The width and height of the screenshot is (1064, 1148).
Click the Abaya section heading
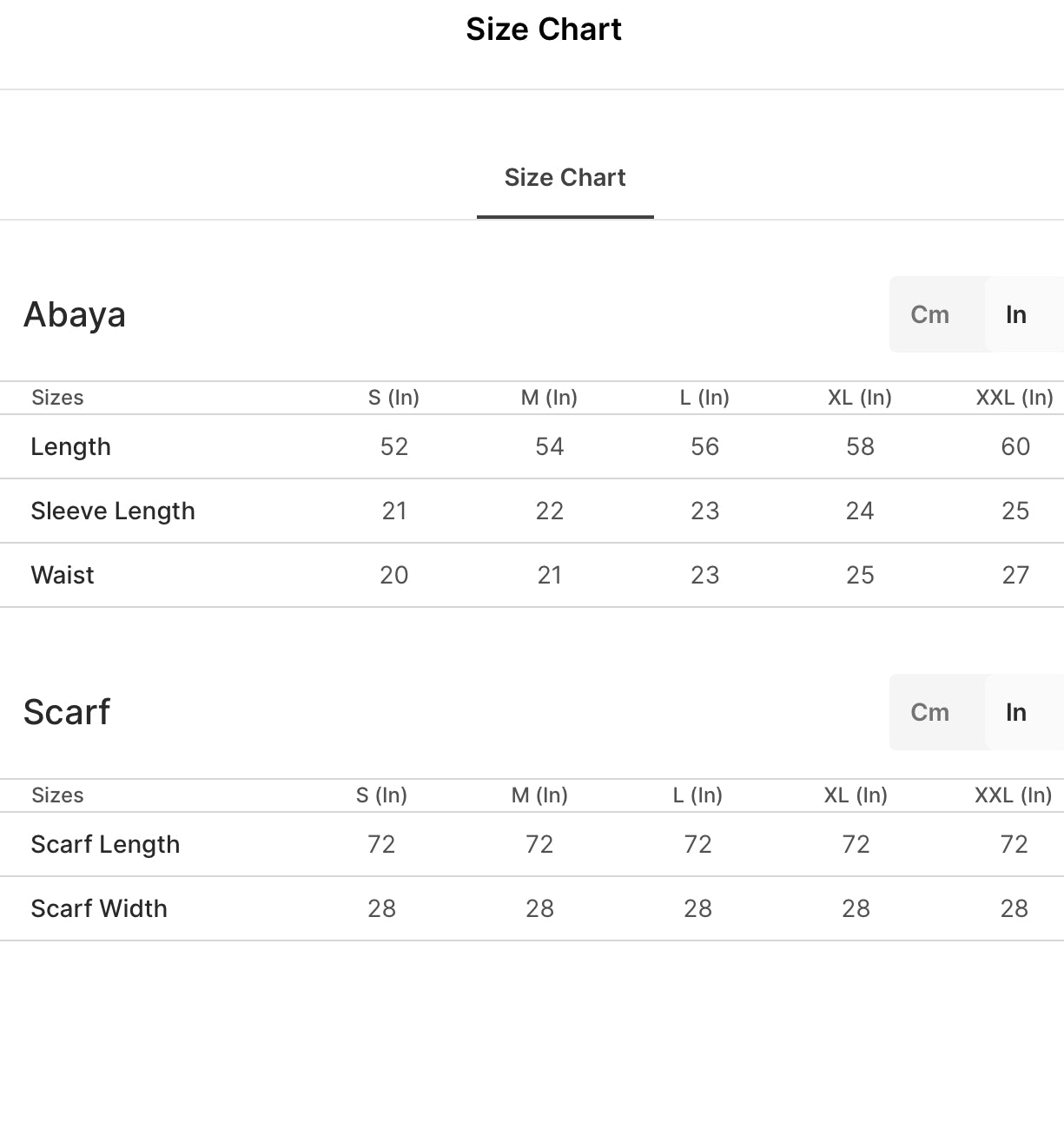75,314
